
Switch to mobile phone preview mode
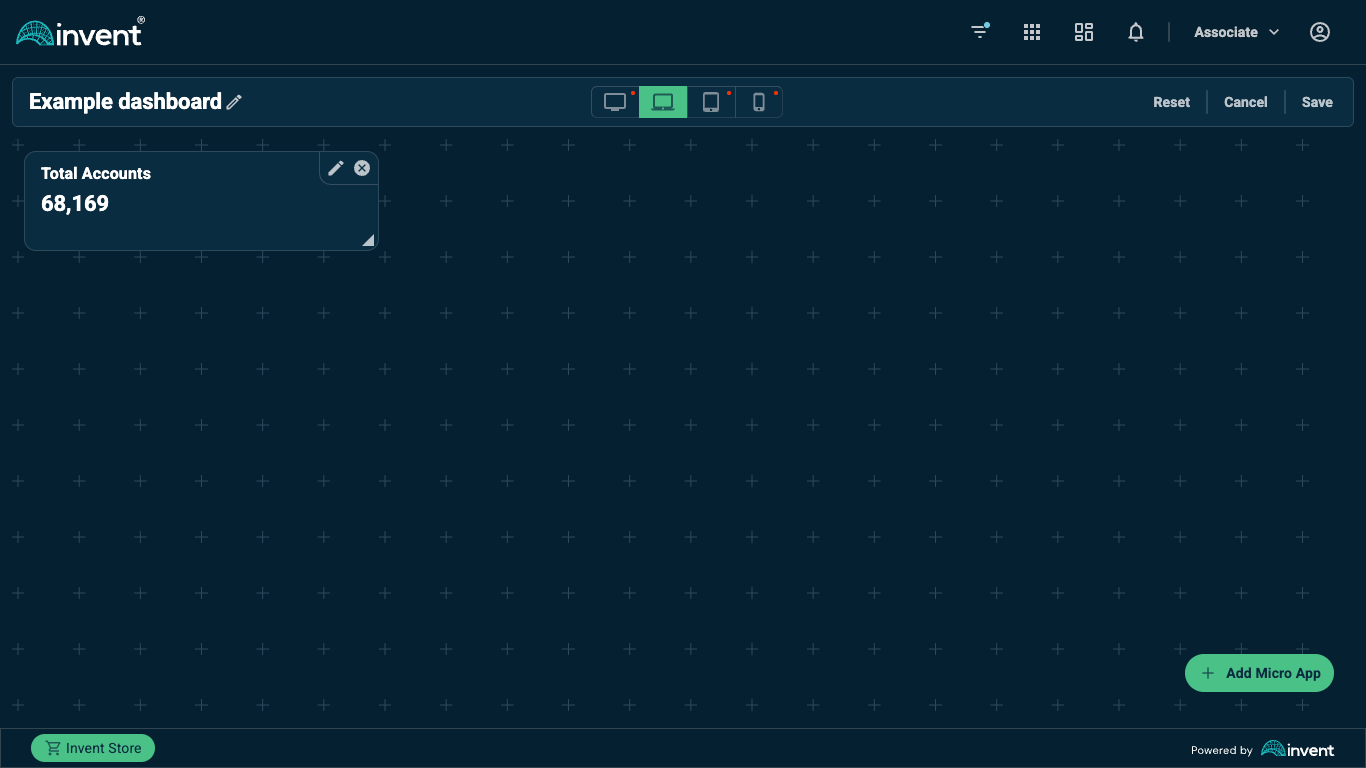(x=758, y=101)
